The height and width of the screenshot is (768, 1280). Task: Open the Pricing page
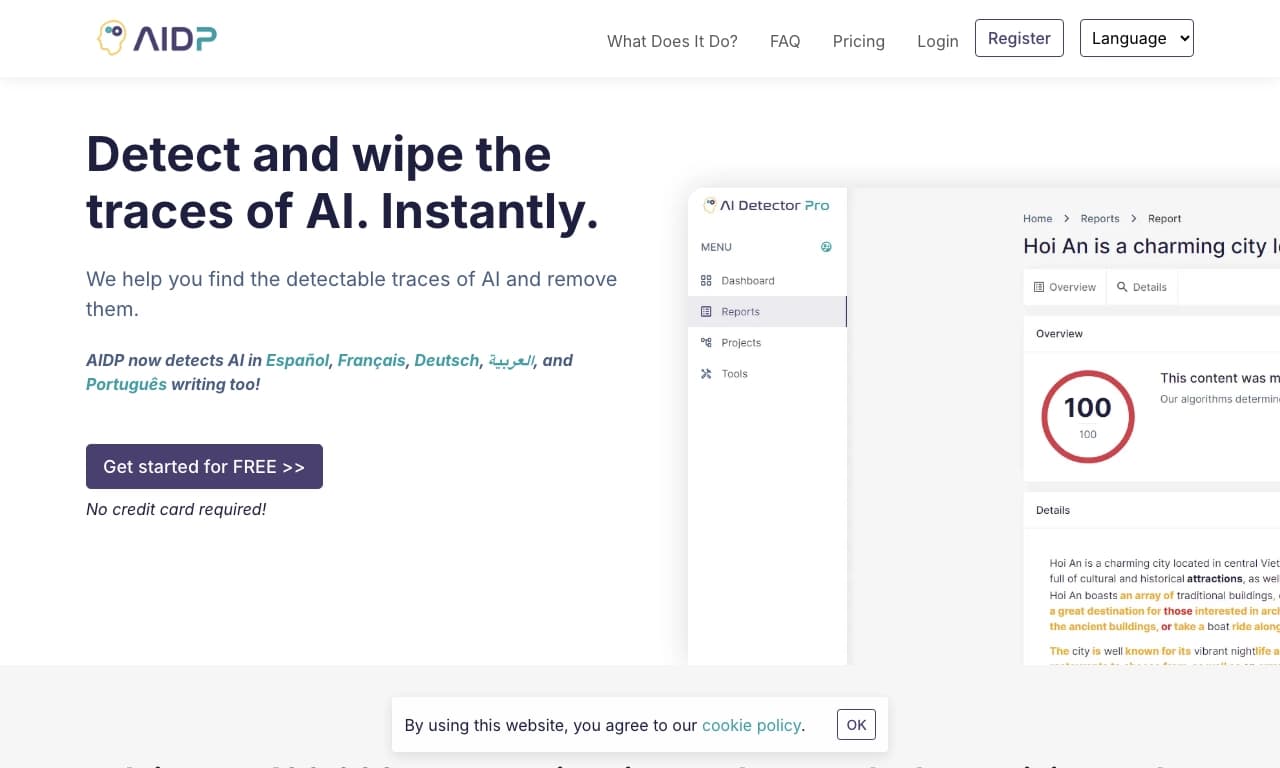(859, 41)
